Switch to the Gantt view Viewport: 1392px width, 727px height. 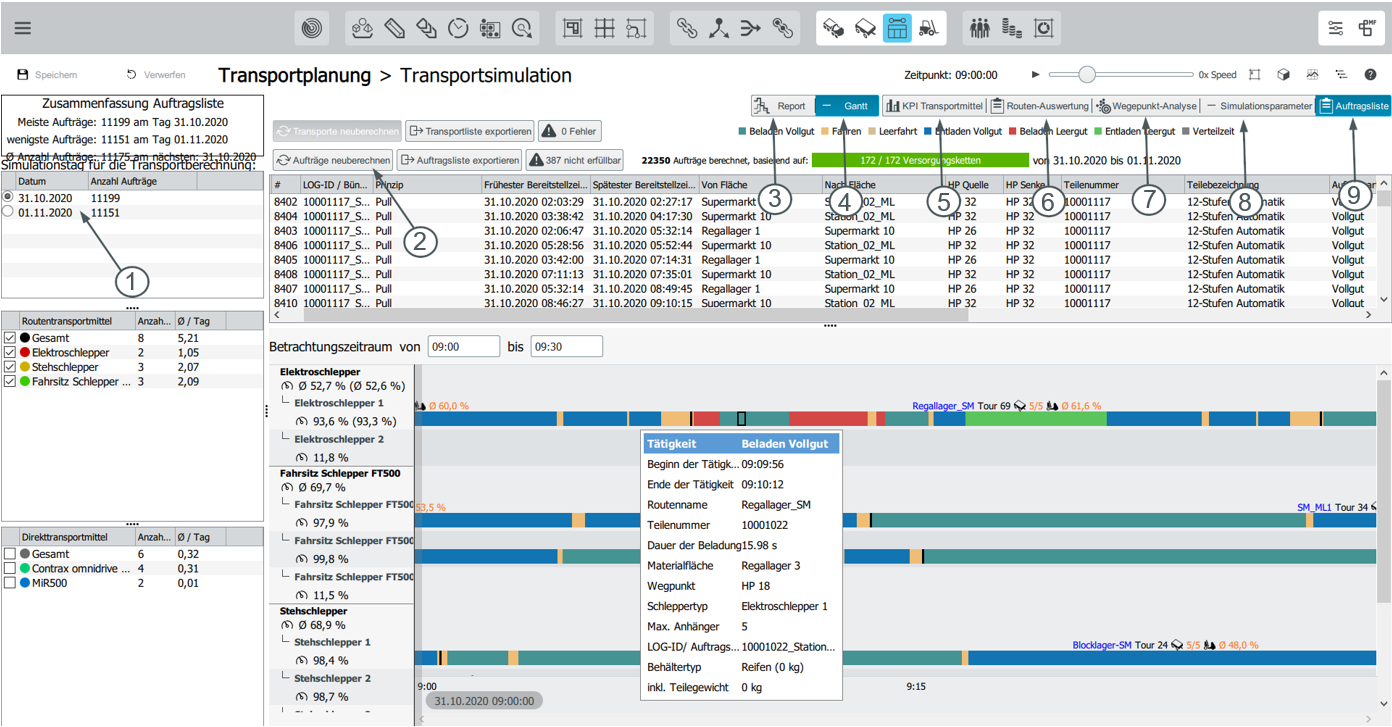pos(847,105)
